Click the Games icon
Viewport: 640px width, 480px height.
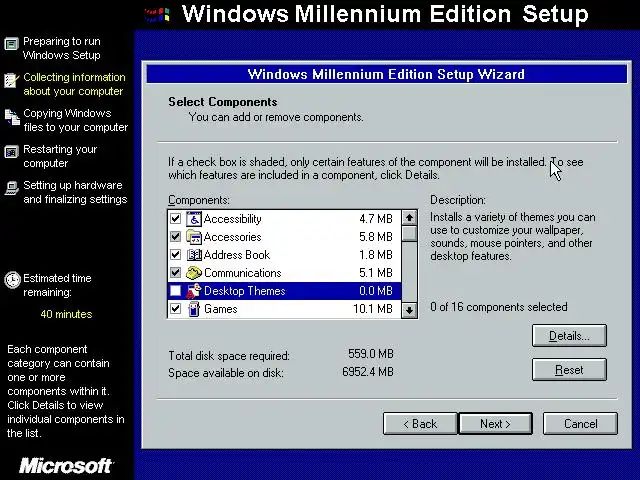[194, 309]
